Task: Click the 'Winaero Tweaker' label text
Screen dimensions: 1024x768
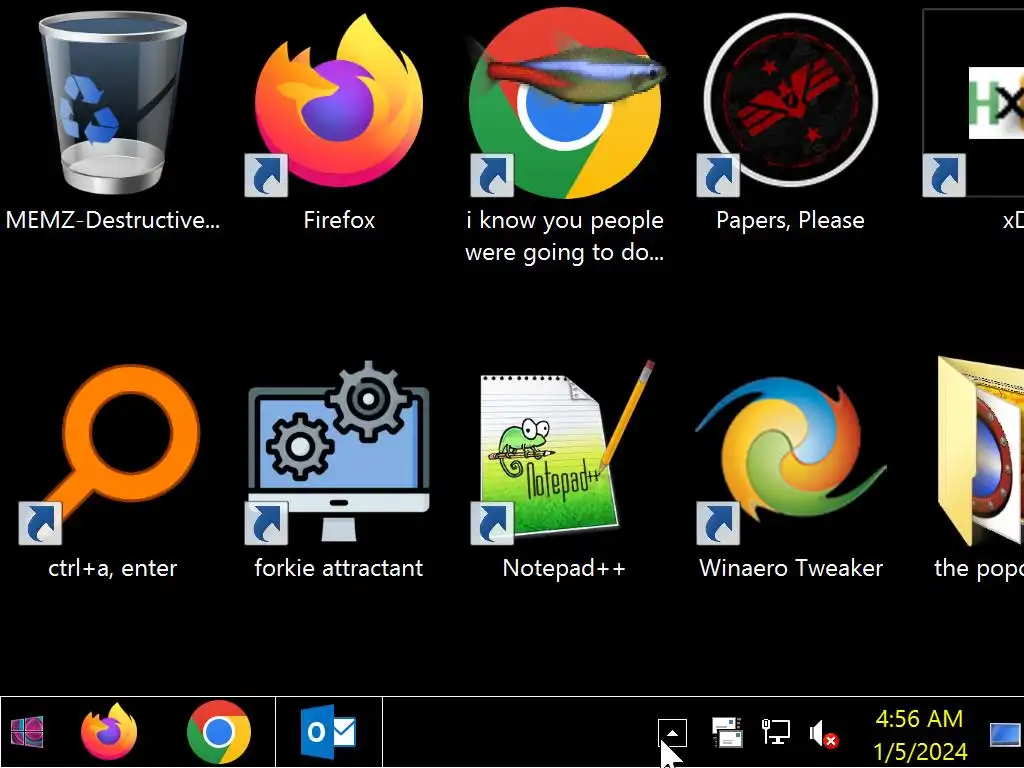Action: point(791,568)
